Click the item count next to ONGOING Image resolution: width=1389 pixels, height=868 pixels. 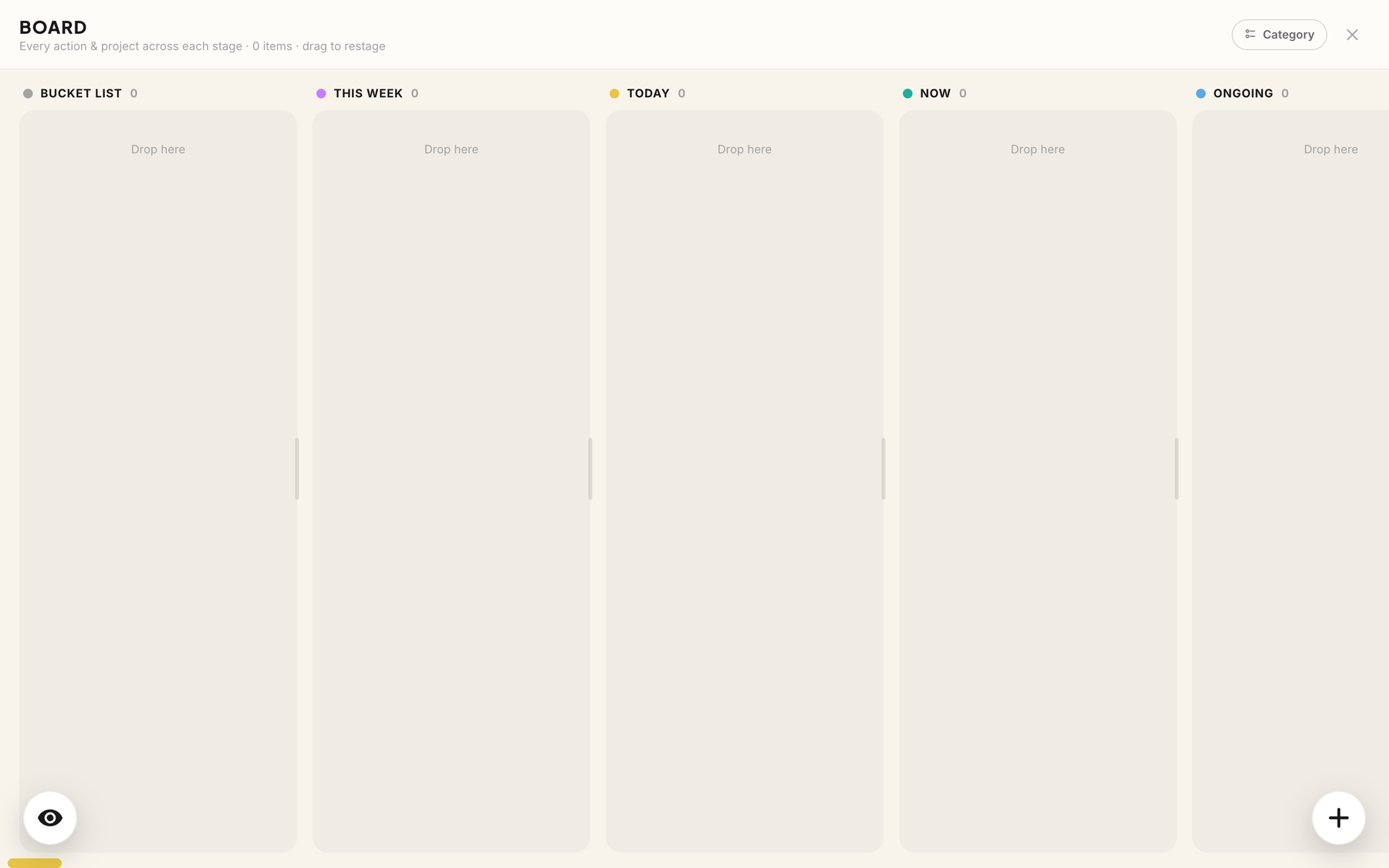(1285, 93)
